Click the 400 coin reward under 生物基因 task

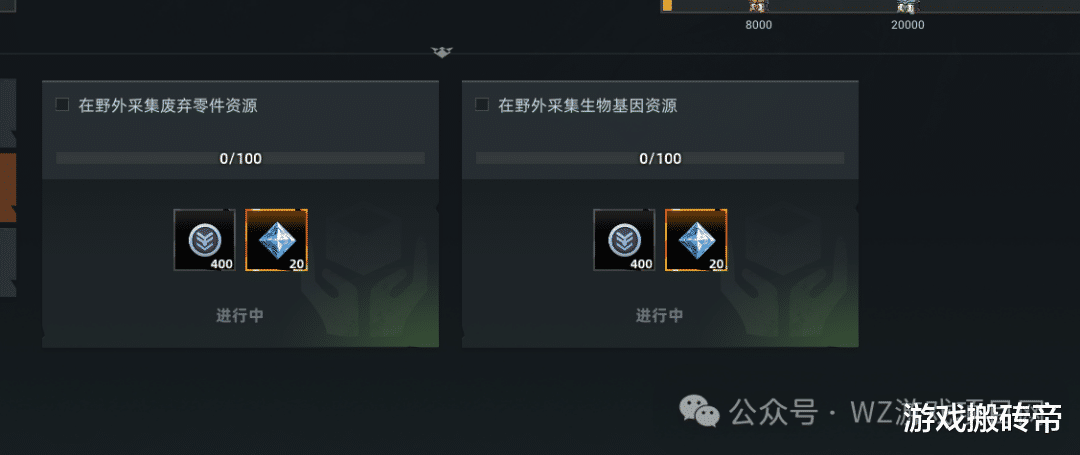point(624,240)
